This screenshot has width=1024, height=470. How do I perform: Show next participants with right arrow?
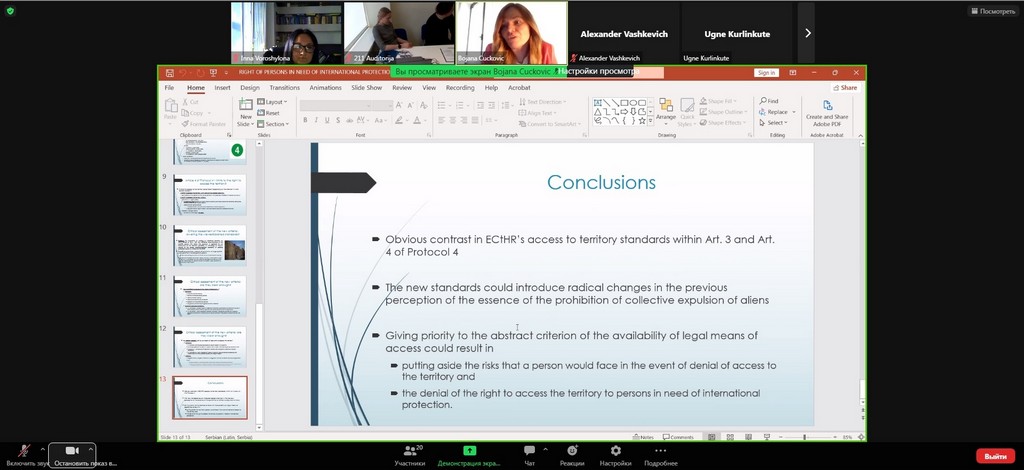(807, 33)
